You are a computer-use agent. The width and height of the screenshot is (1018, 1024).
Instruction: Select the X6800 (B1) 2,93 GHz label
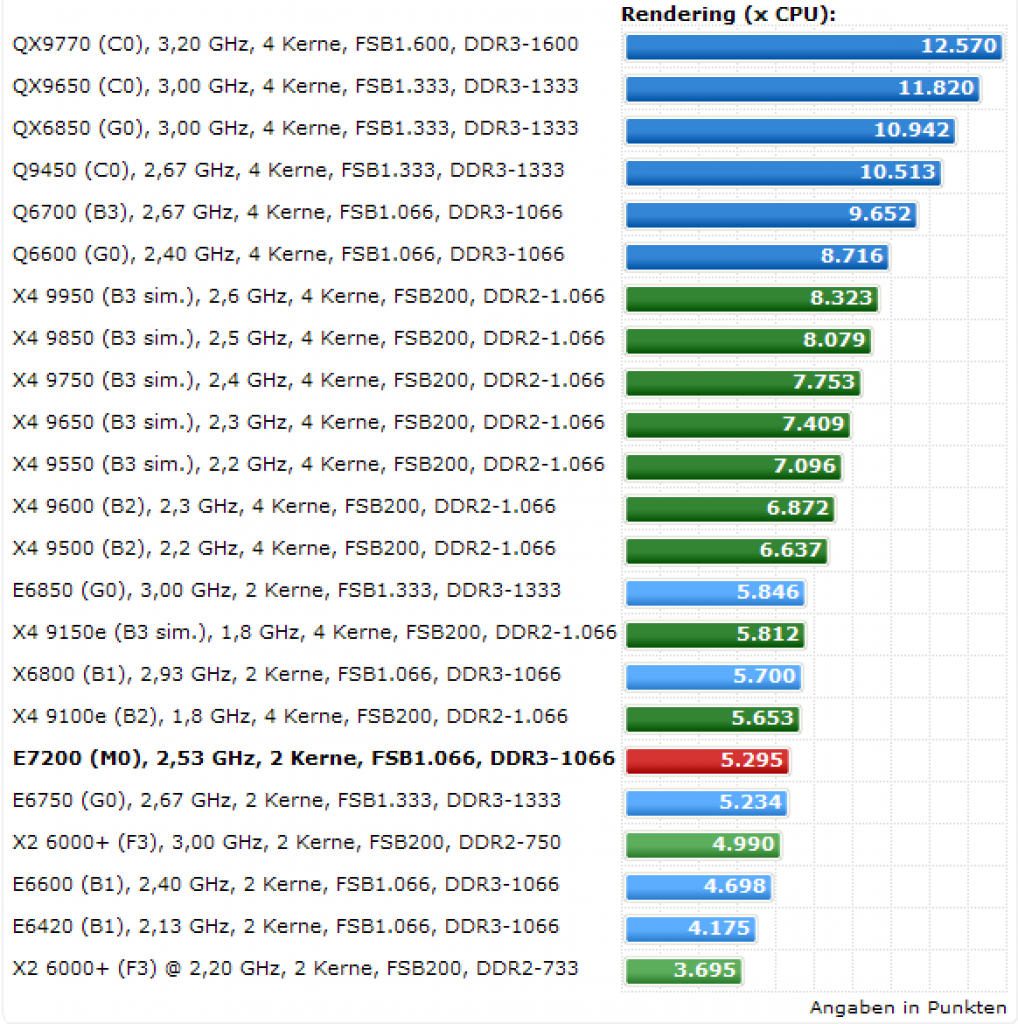287,675
